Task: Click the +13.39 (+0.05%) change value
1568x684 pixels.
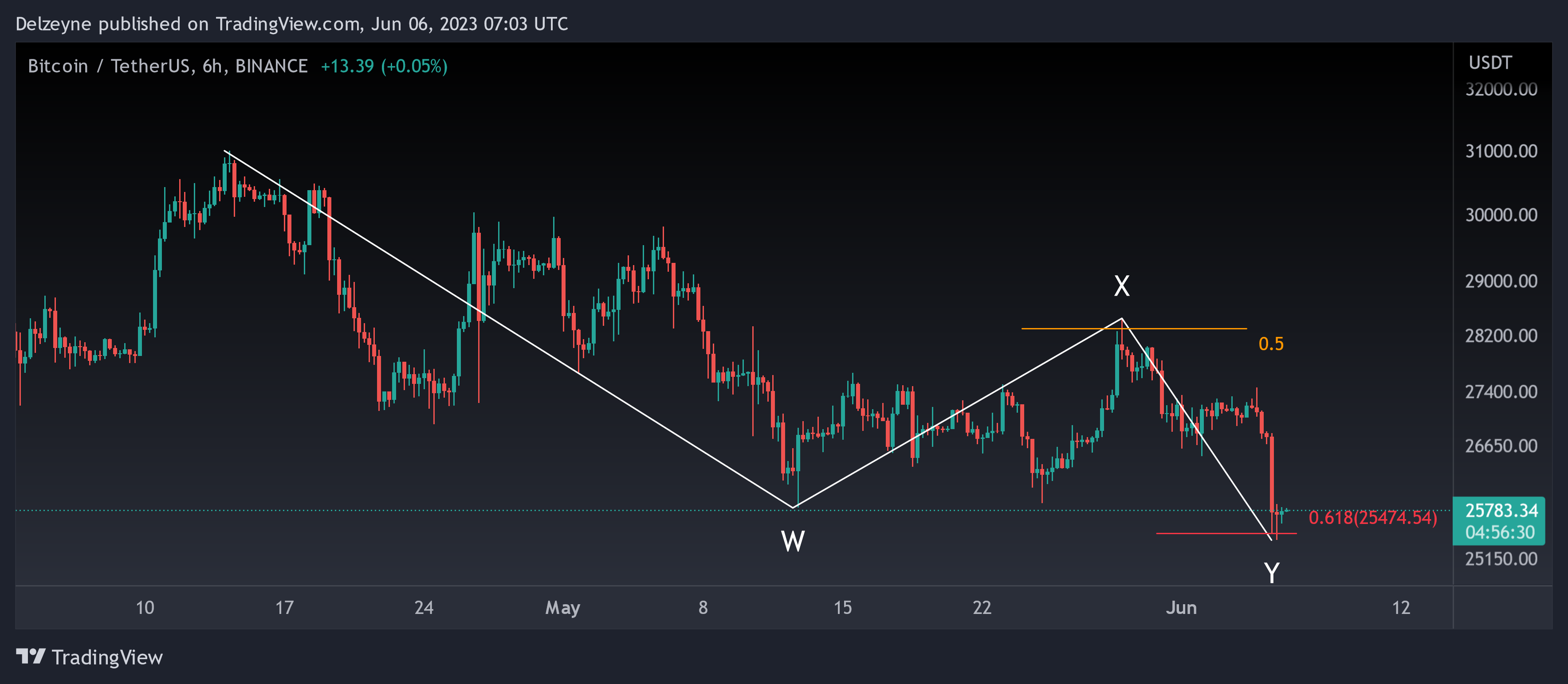Action: 384,66
